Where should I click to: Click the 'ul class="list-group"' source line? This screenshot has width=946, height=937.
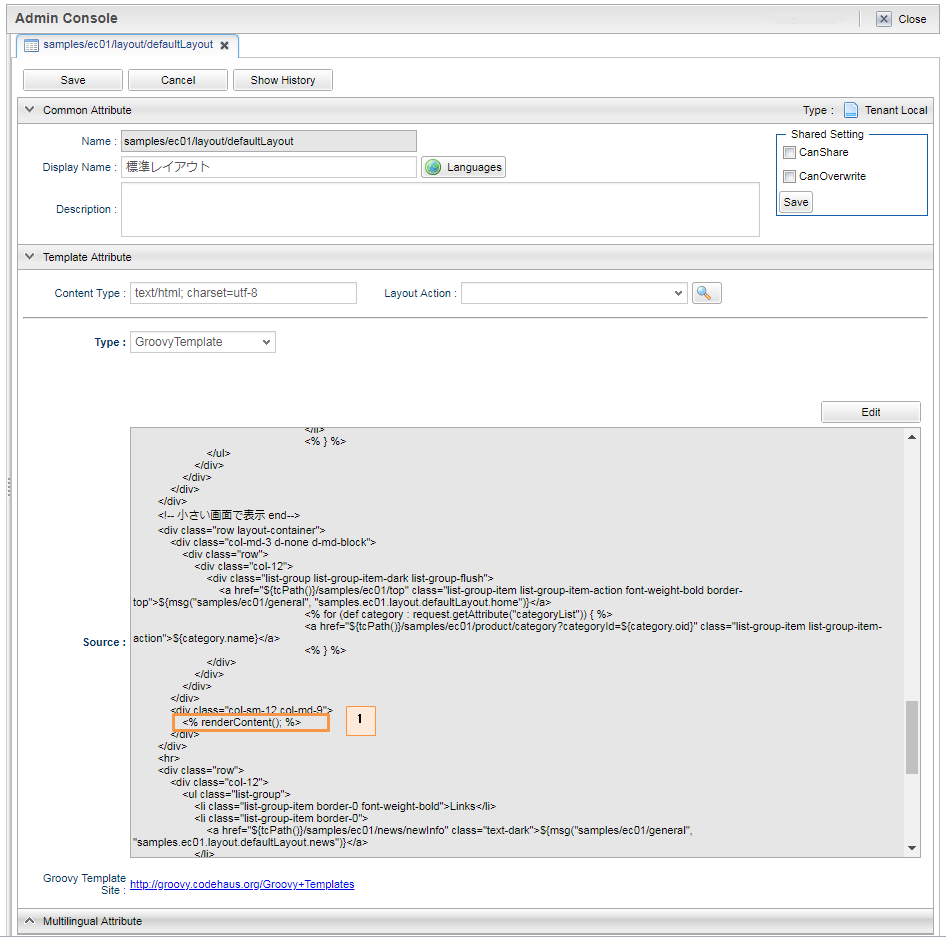[x=236, y=794]
